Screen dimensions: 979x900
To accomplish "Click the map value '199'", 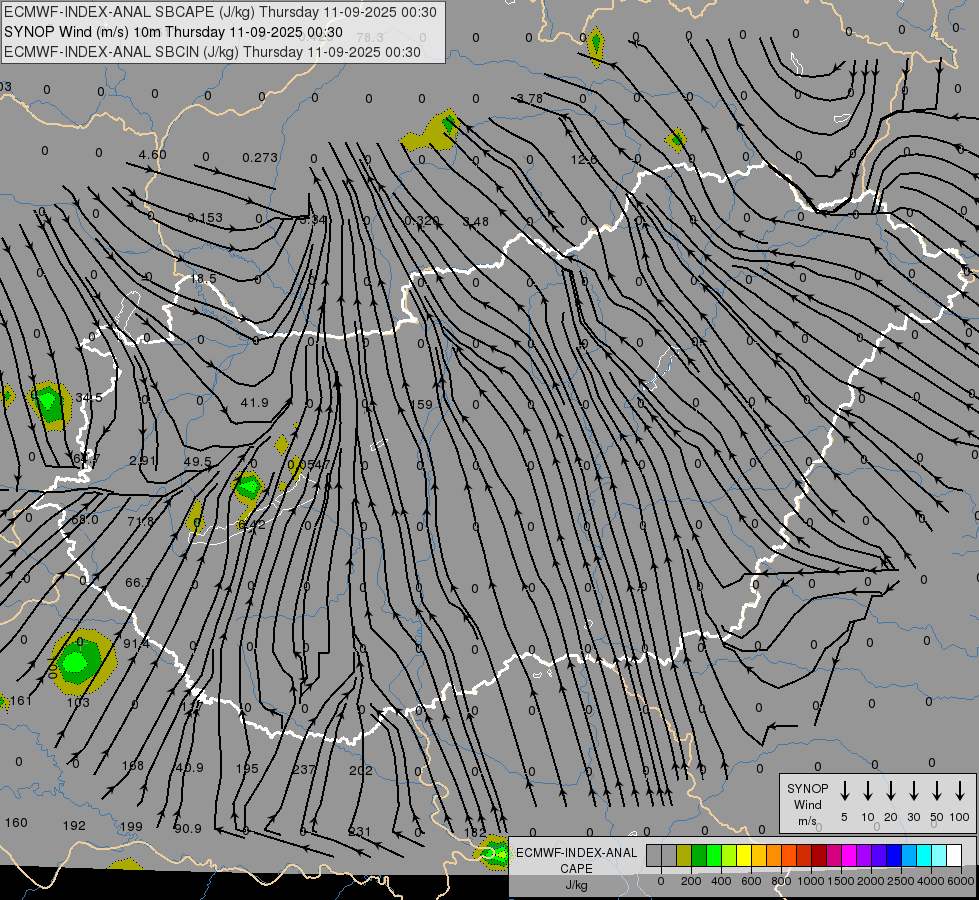I will pos(130,826).
